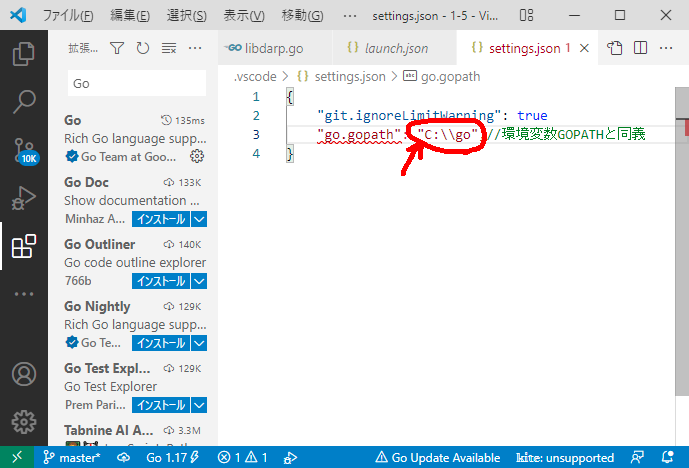Click the extensions search field containing Go
Screen dimensions: 689x468
(x=136, y=83)
